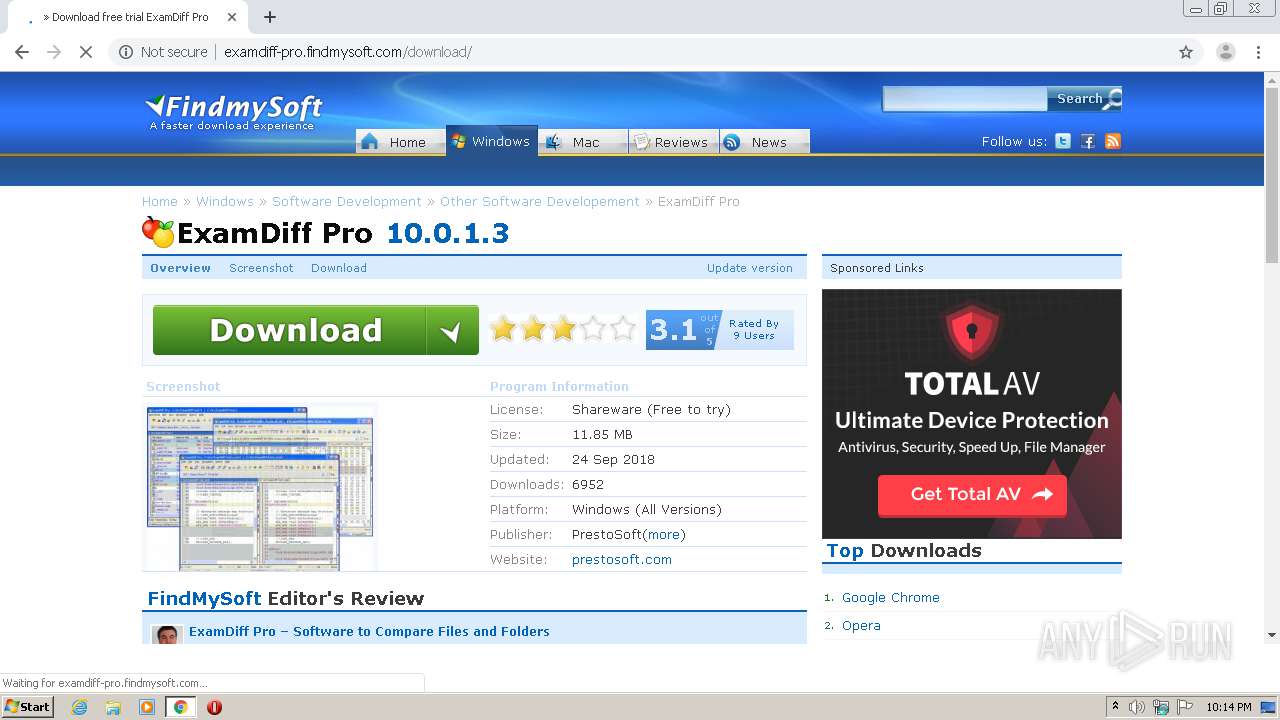The image size is (1280, 720).
Task: Click the big green Download button
Action: coord(316,330)
